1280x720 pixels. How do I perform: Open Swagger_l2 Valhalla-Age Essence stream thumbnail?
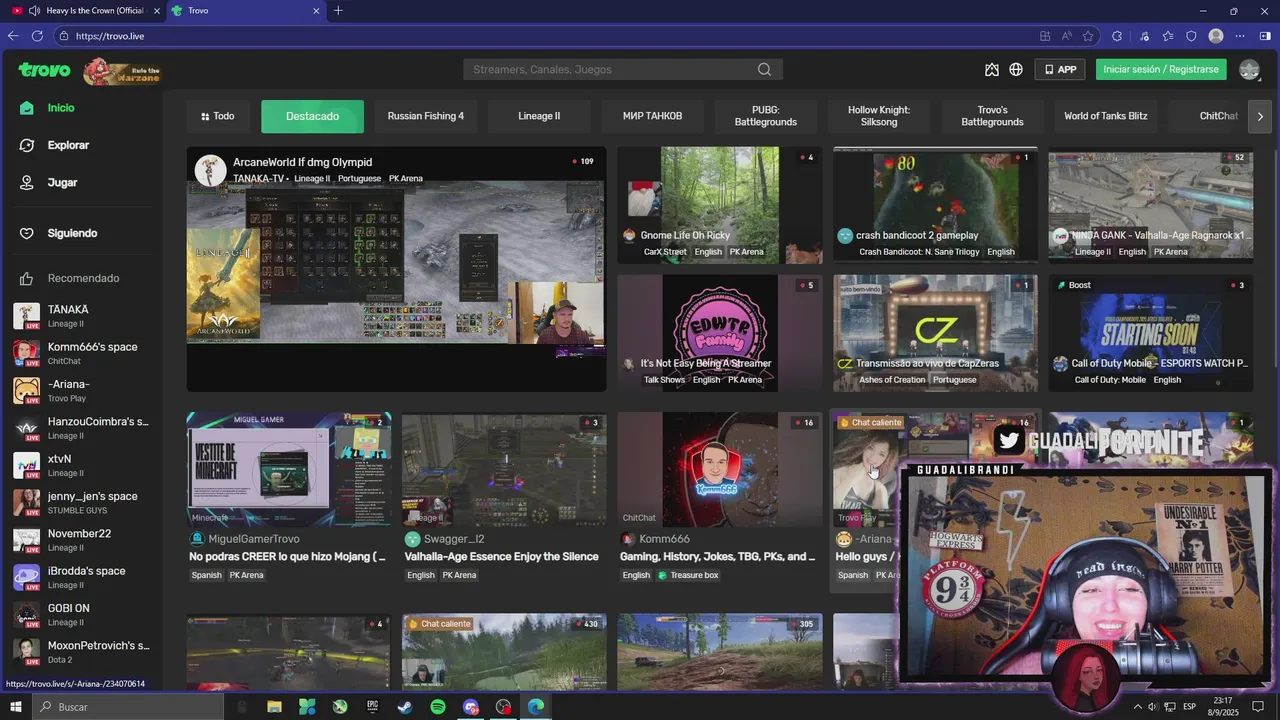pyautogui.click(x=504, y=469)
